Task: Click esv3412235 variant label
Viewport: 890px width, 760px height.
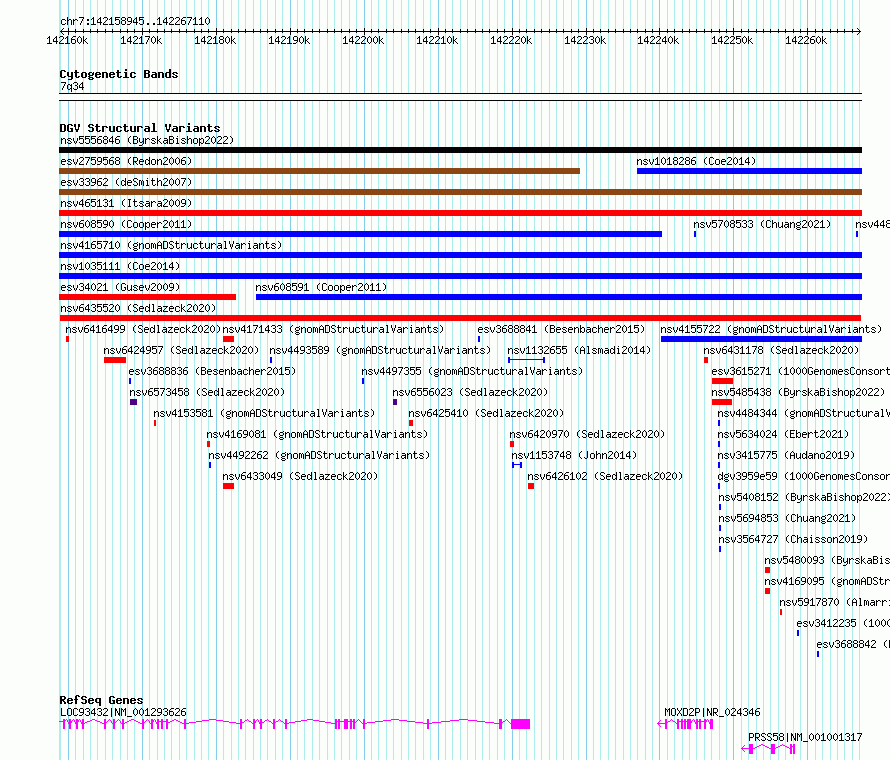Action: click(x=842, y=623)
